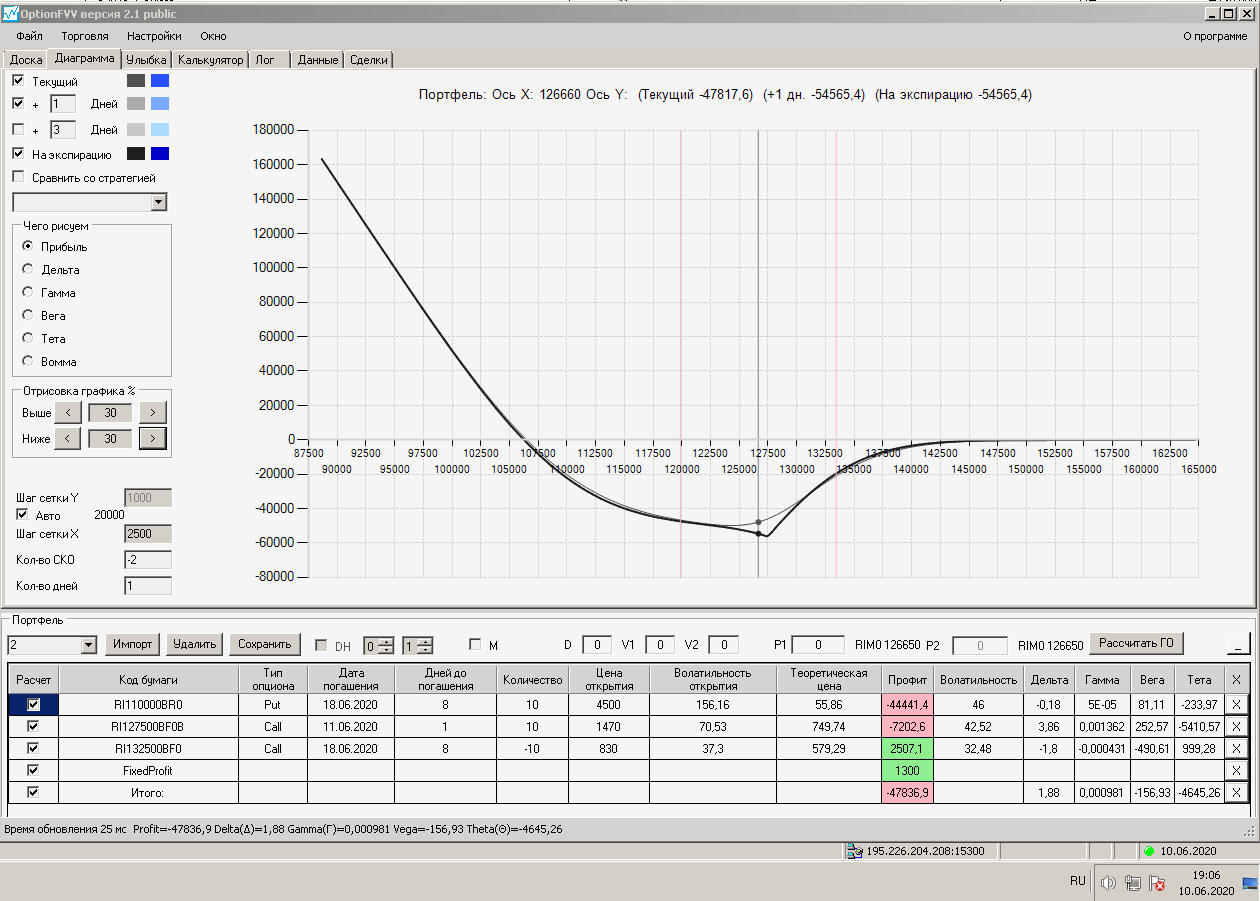Click the RU language indicator in tray

(1077, 881)
